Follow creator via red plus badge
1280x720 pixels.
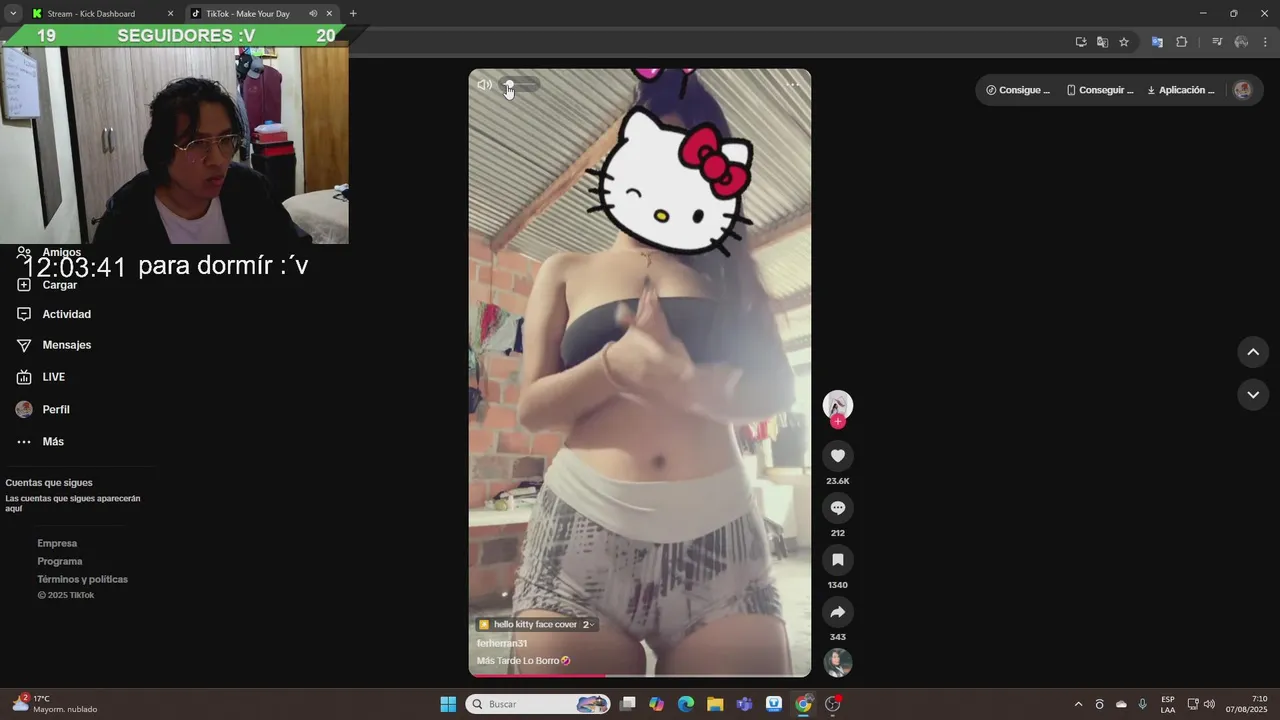[838, 422]
